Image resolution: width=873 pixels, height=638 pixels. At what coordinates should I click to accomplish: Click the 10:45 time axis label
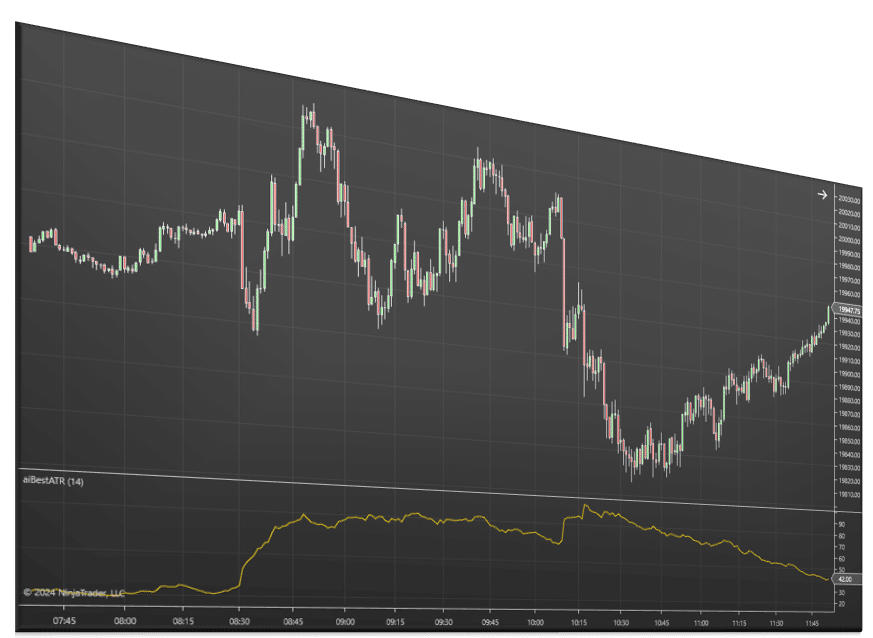click(x=661, y=623)
